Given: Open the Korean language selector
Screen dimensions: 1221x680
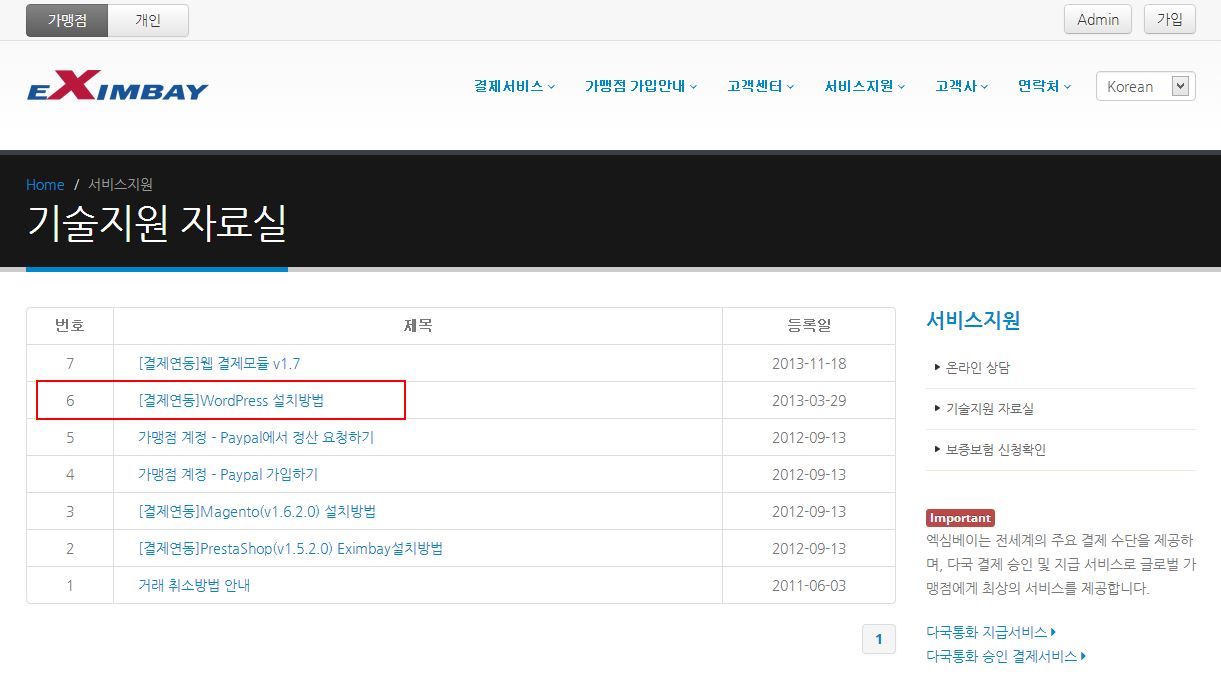Looking at the screenshot, I should [1144, 86].
